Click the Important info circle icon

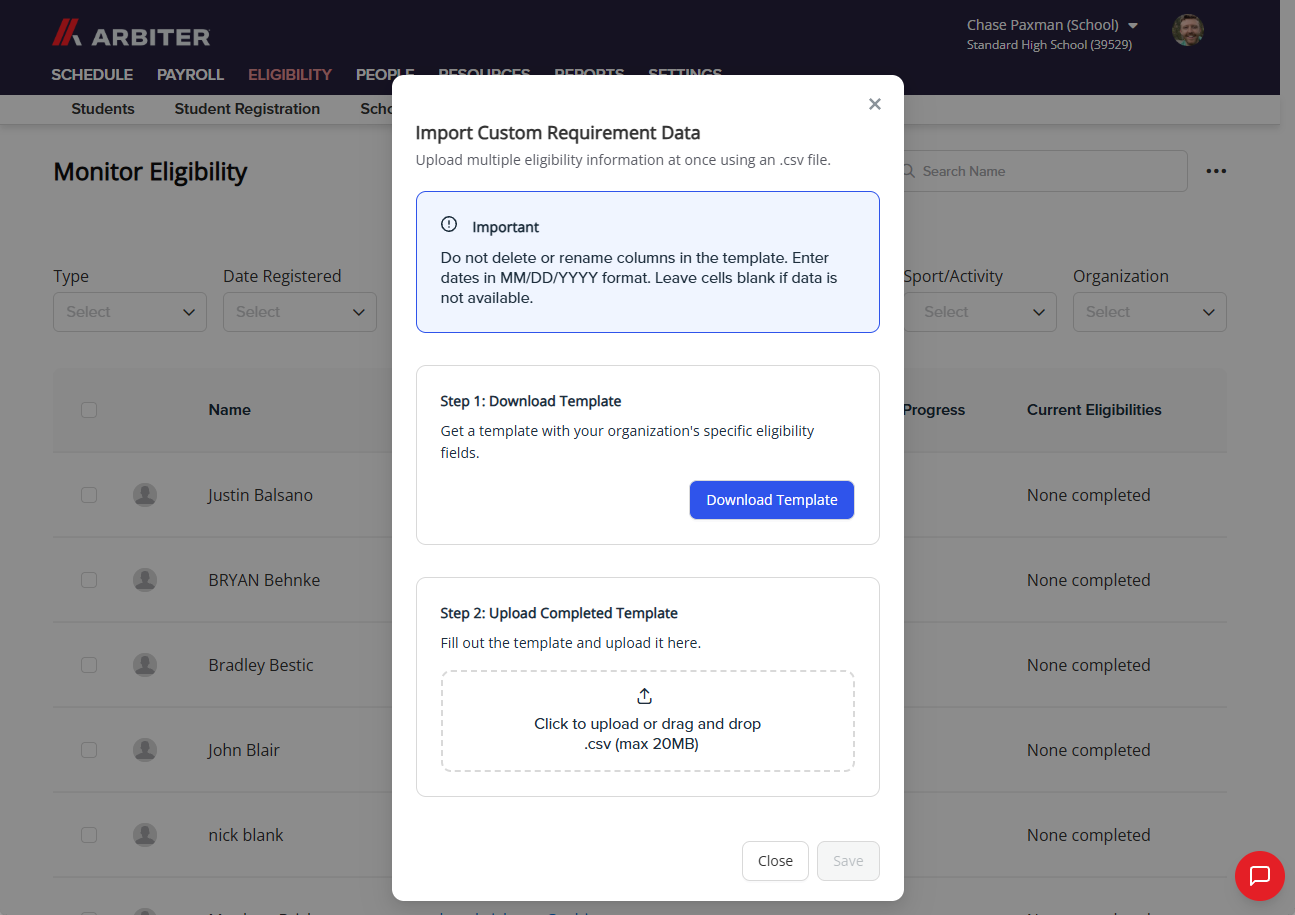point(449,224)
